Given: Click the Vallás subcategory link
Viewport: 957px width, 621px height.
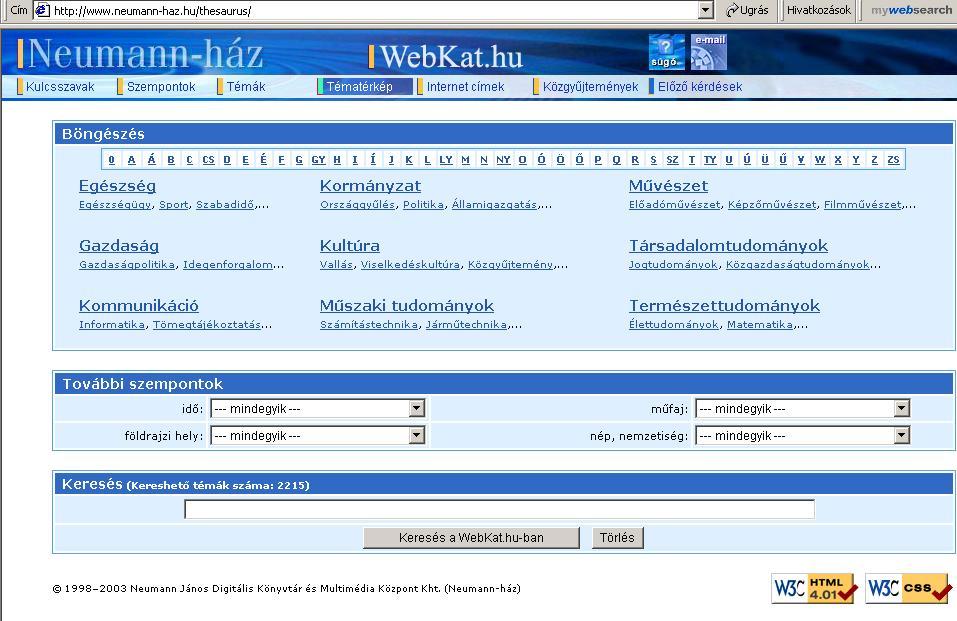Looking at the screenshot, I should 336,264.
